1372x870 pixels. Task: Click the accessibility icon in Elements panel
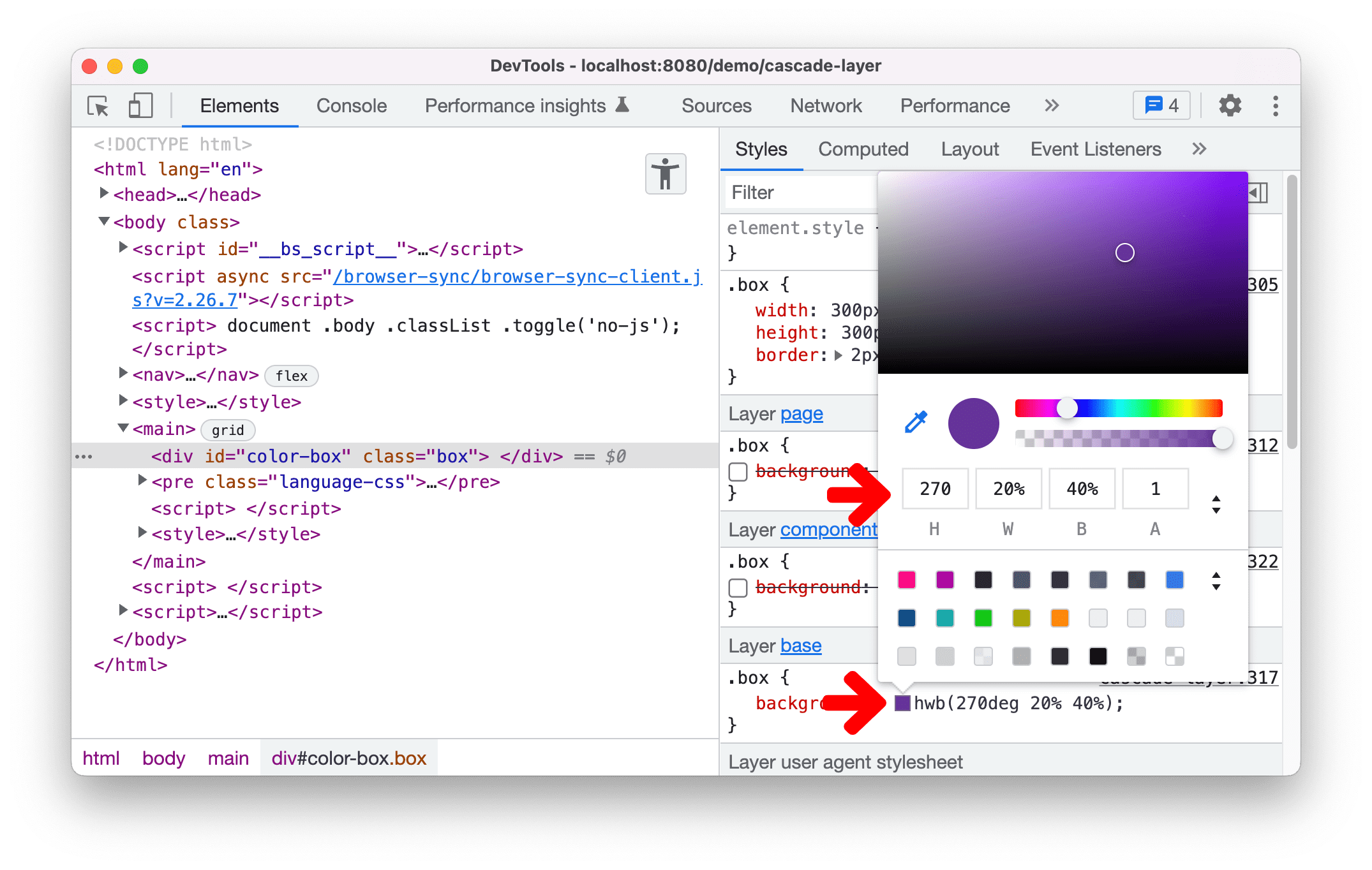pyautogui.click(x=665, y=174)
